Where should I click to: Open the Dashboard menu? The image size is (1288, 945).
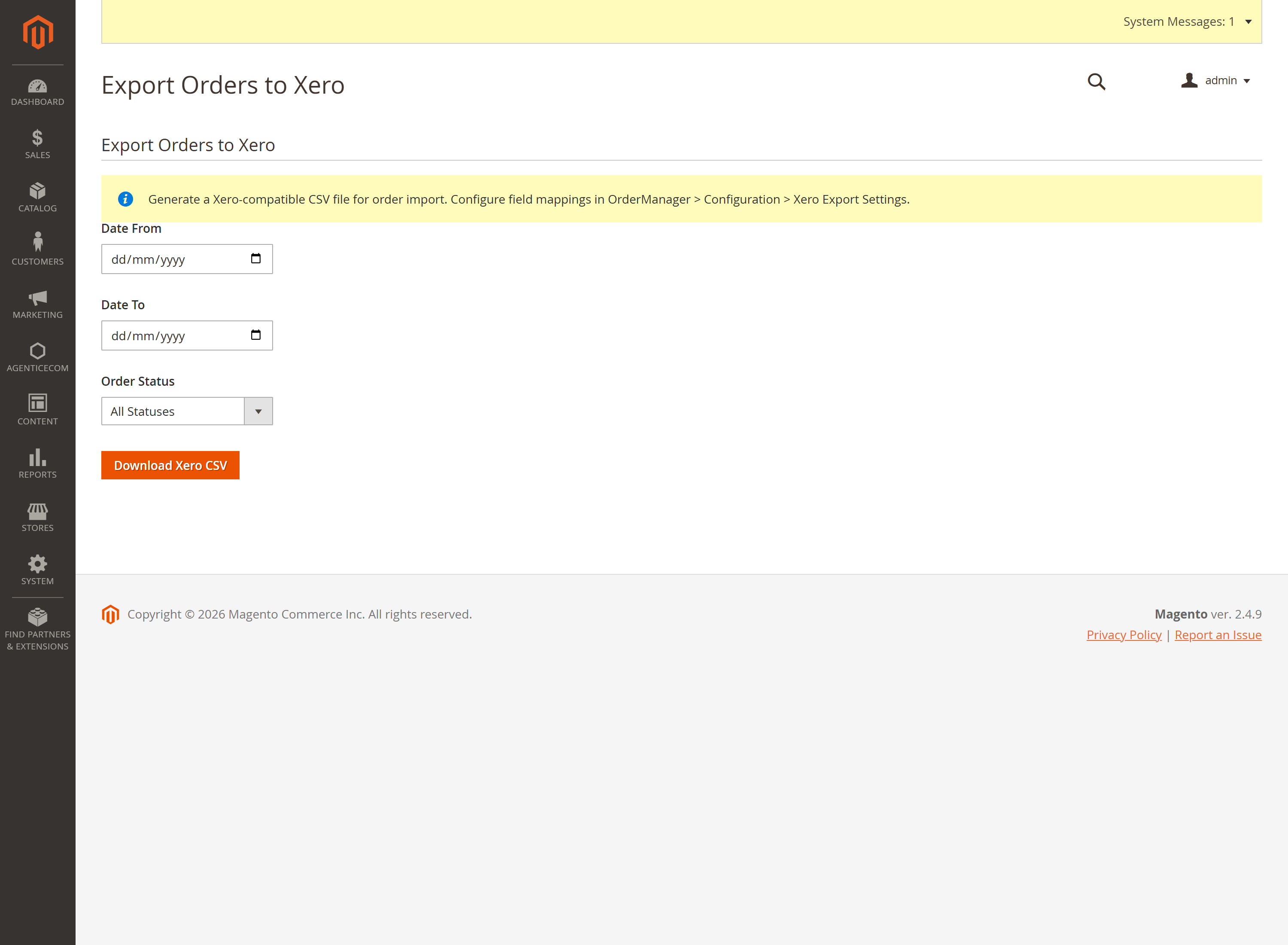(x=38, y=93)
